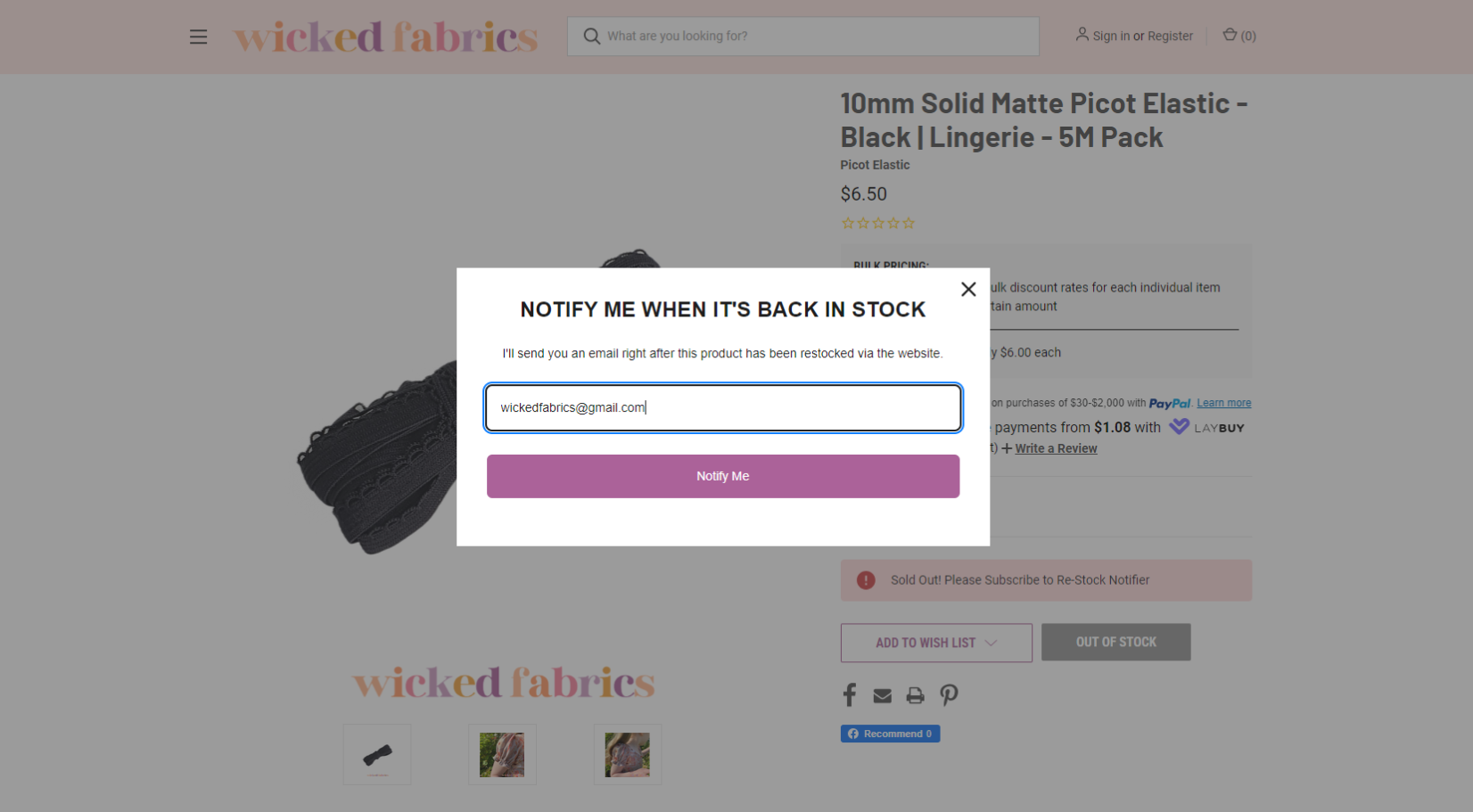The image size is (1473, 812).
Task: Open the Sign in link
Action: coord(1111,36)
